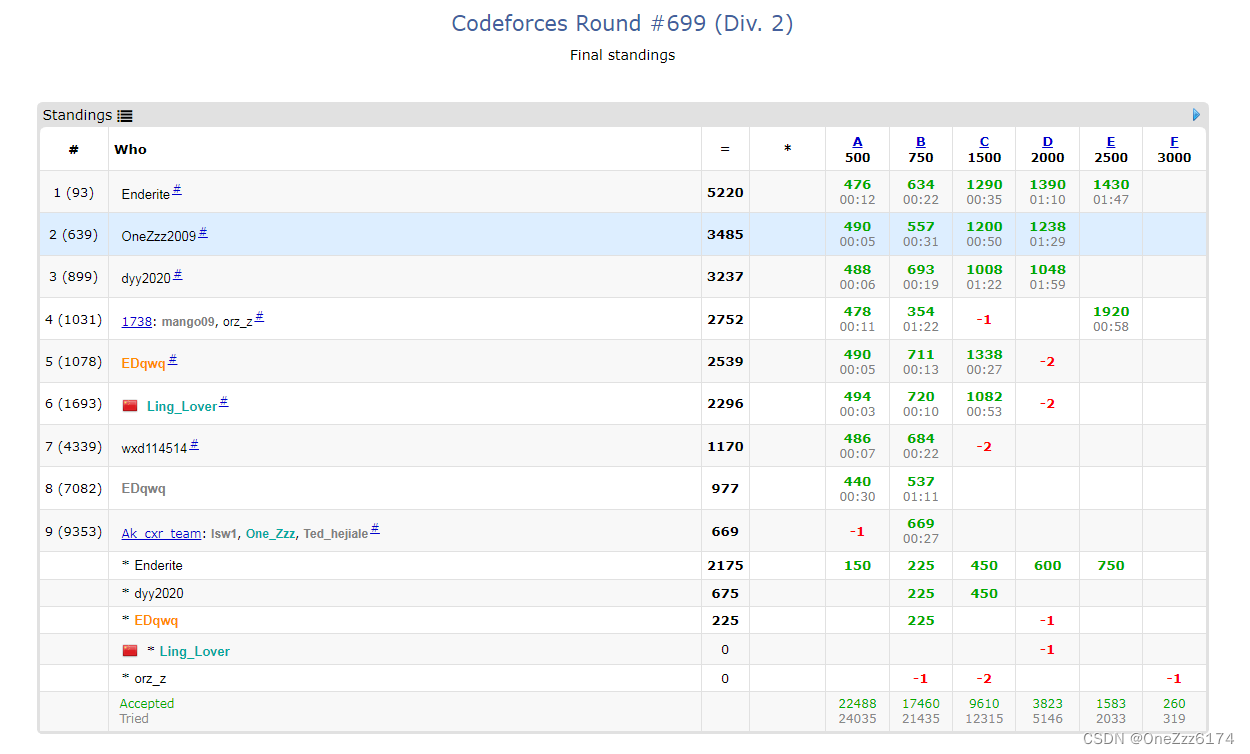Select Enderite's hack score 750
1250x754 pixels.
tap(1111, 566)
